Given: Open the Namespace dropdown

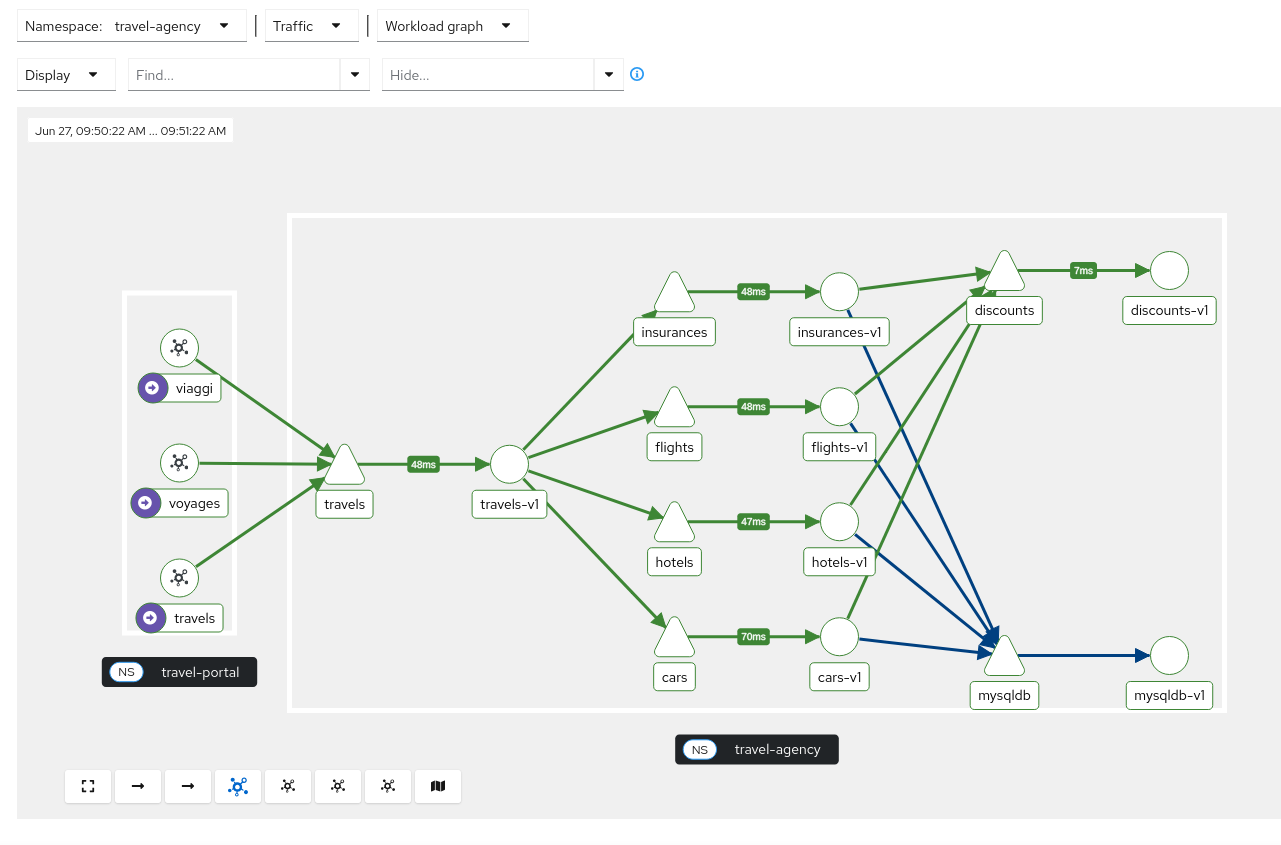Looking at the screenshot, I should point(222,26).
